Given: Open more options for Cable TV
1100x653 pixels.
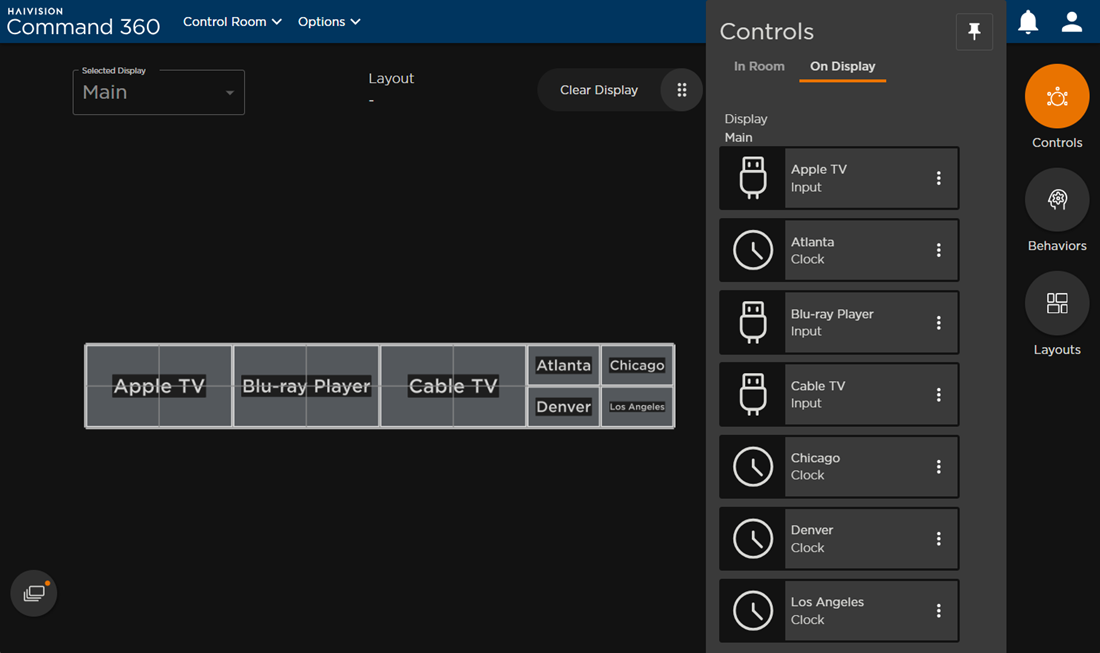Looking at the screenshot, I should [x=939, y=395].
